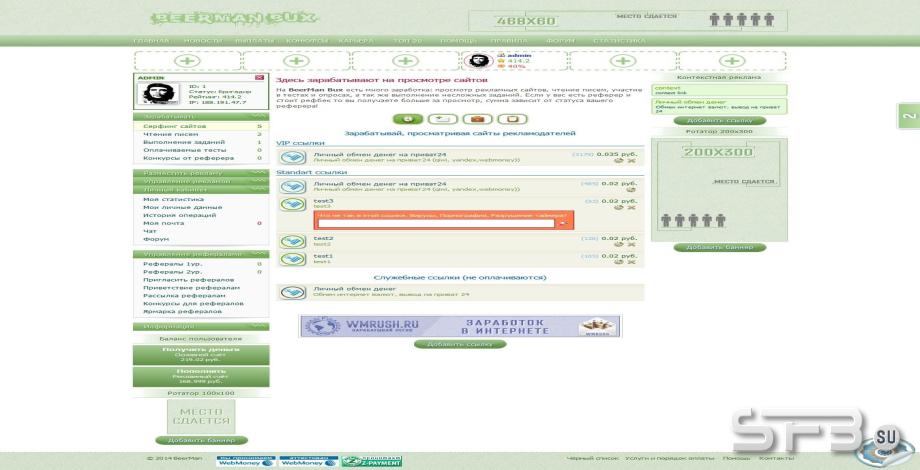Screen dimensions: 920x470
Task: Click the complaint text field under test3
Action: [x=436, y=223]
